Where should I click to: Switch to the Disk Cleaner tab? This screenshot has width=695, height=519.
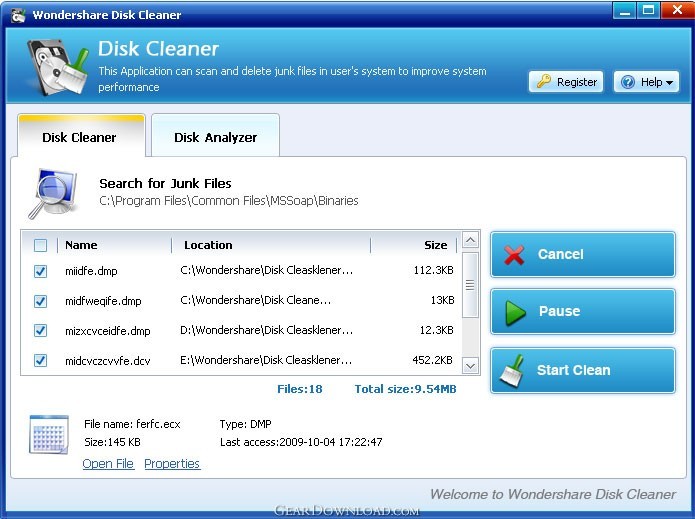[x=81, y=136]
